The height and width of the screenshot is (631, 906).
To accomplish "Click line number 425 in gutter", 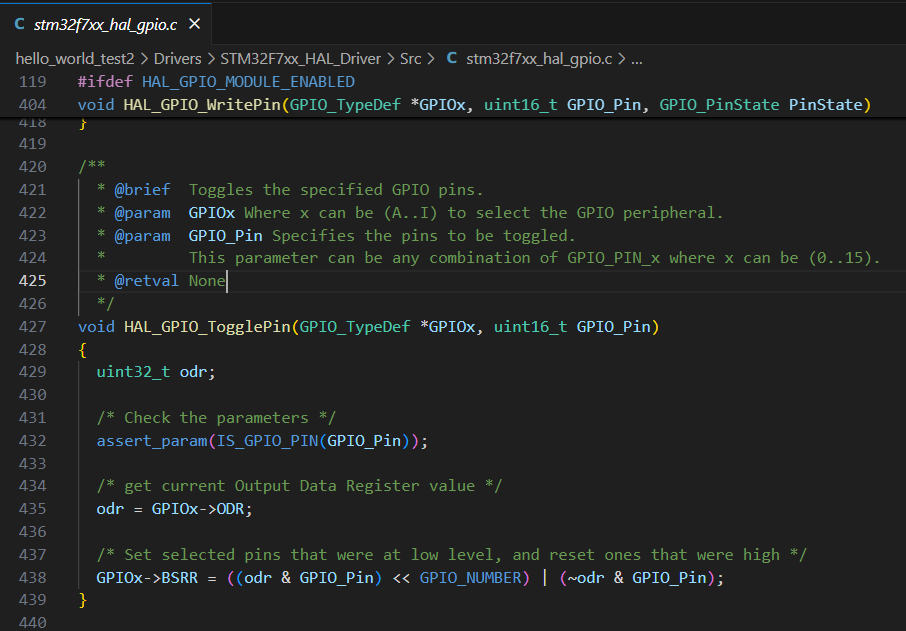I will point(32,281).
